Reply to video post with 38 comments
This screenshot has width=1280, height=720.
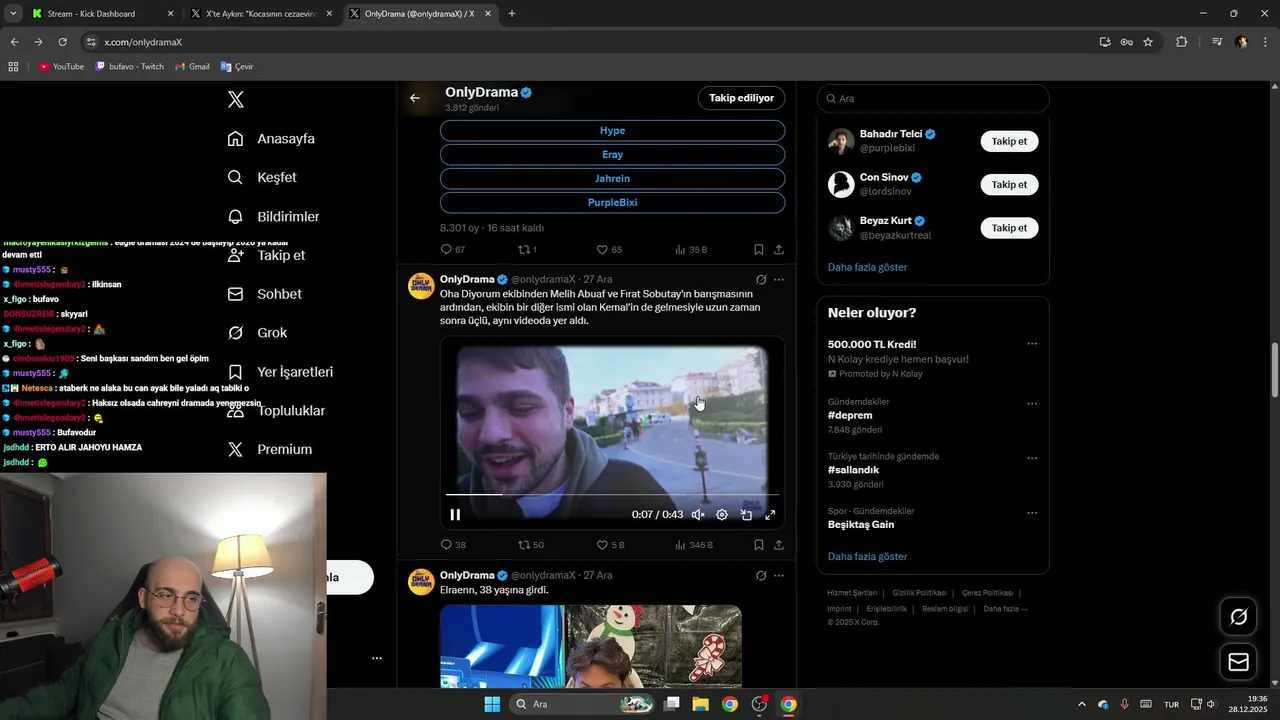click(x=452, y=545)
